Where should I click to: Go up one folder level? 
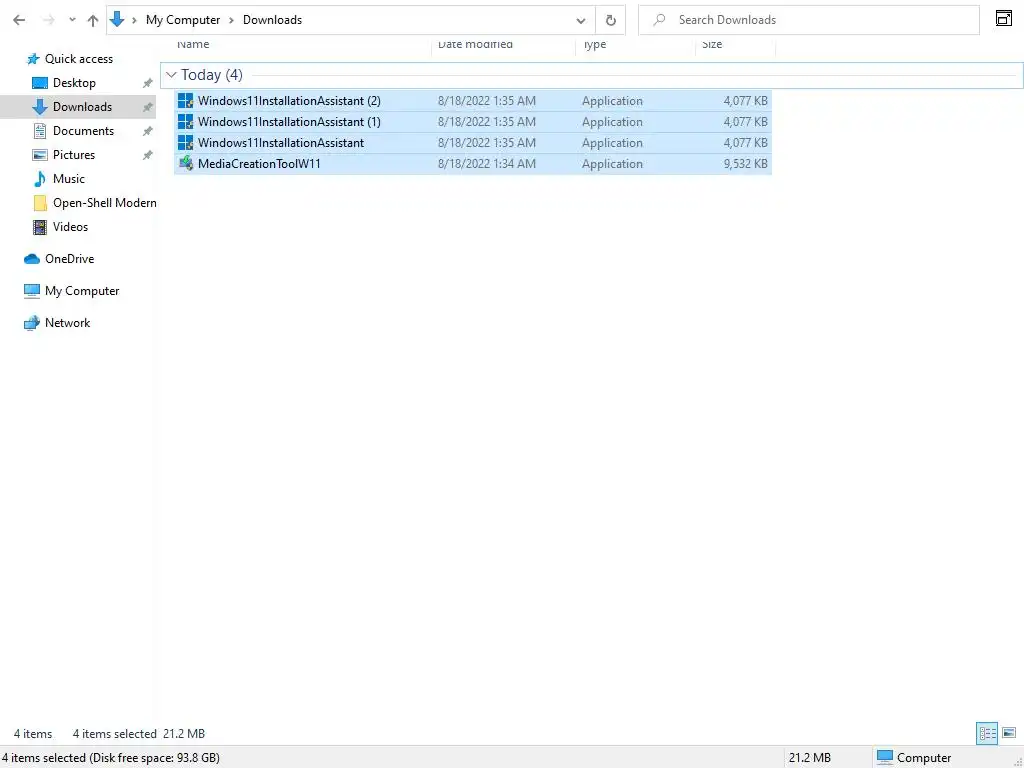93,20
